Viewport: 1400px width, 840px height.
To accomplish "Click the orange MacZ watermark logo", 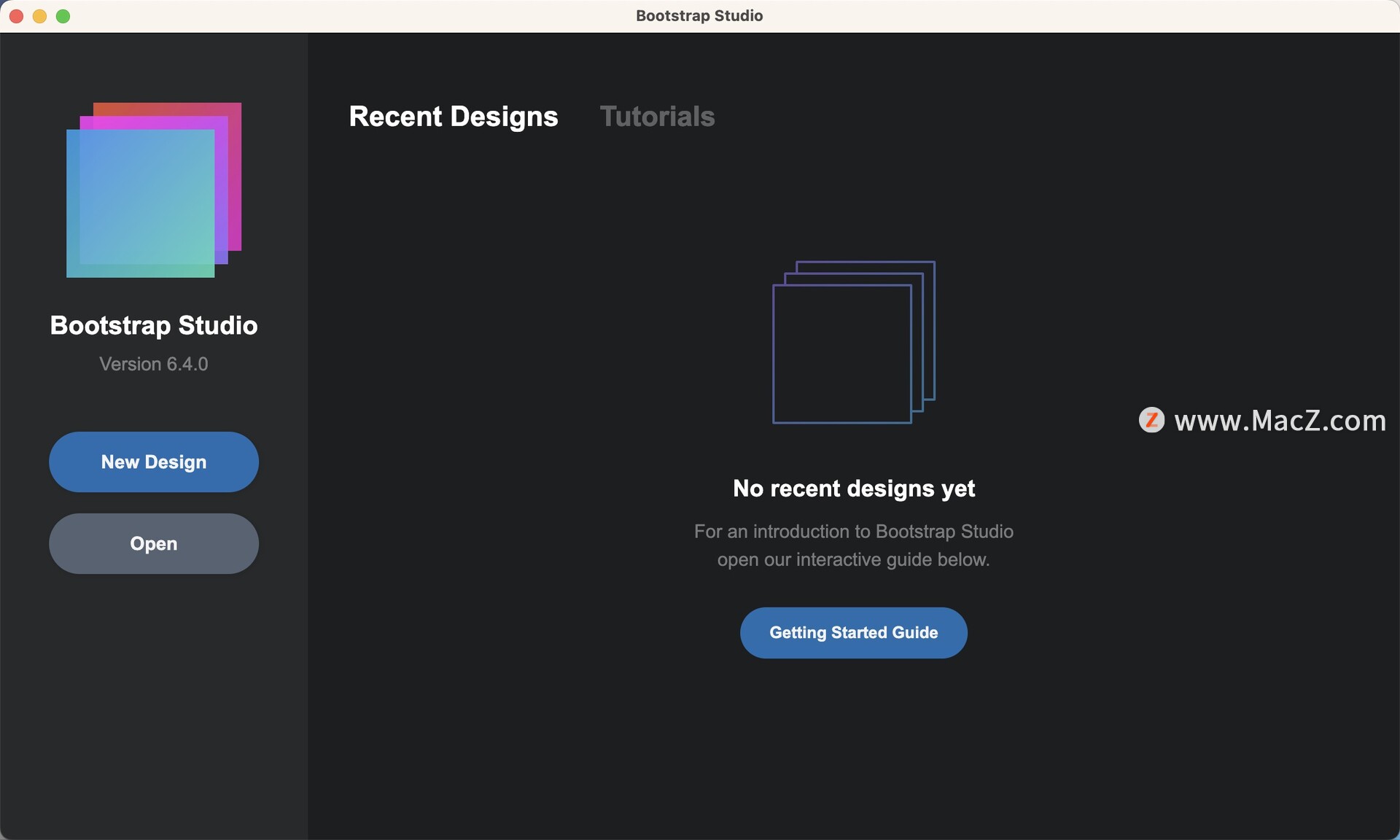I will 1152,420.
